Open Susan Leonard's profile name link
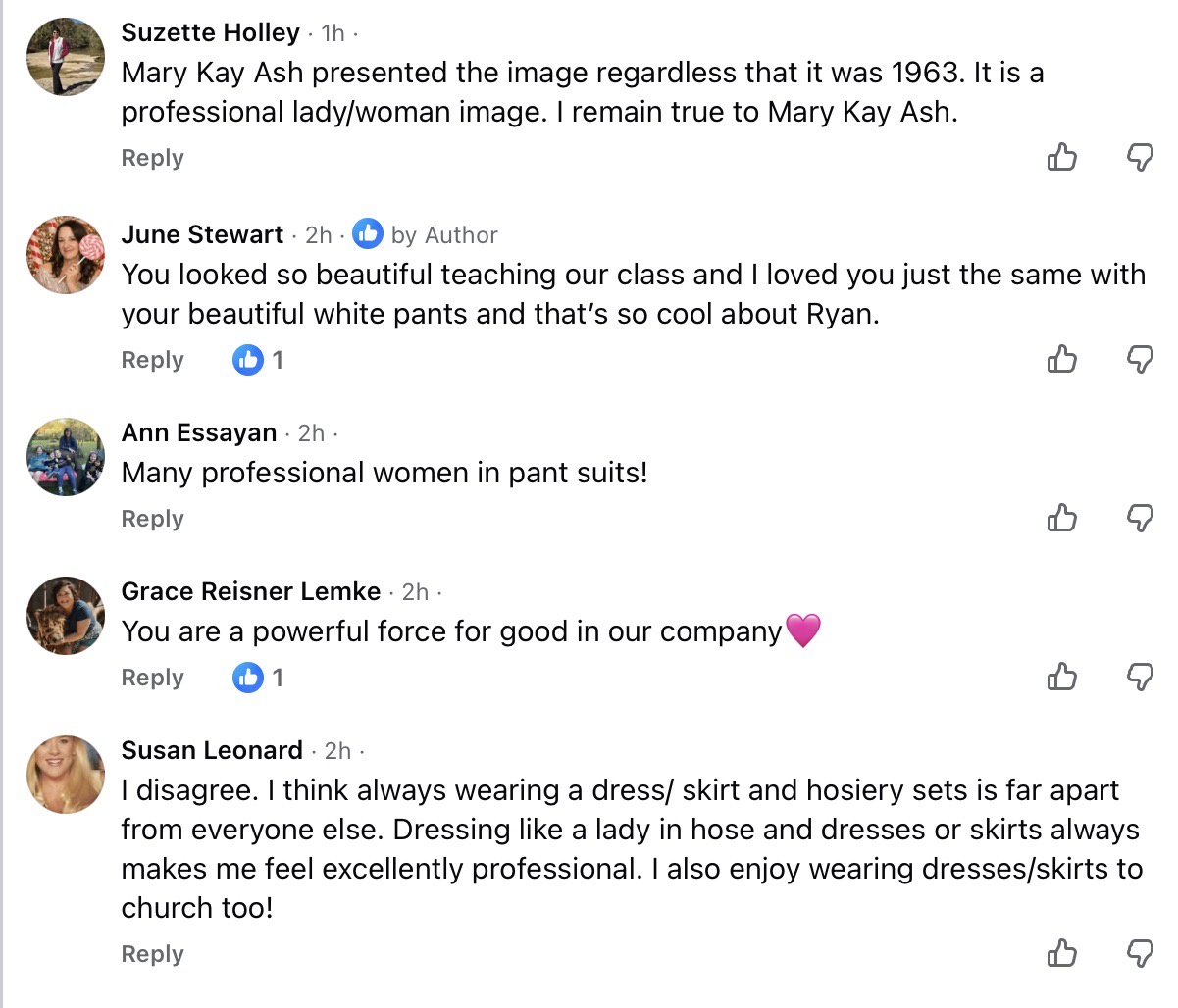Viewport: 1178px width, 1008px height. pos(212,750)
